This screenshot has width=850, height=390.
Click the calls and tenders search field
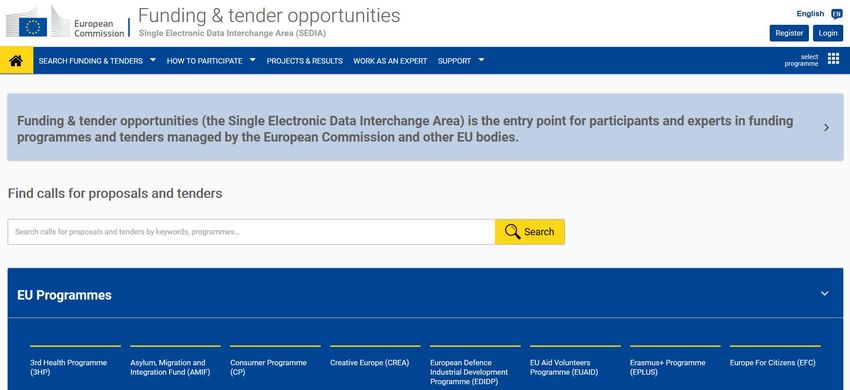point(252,232)
